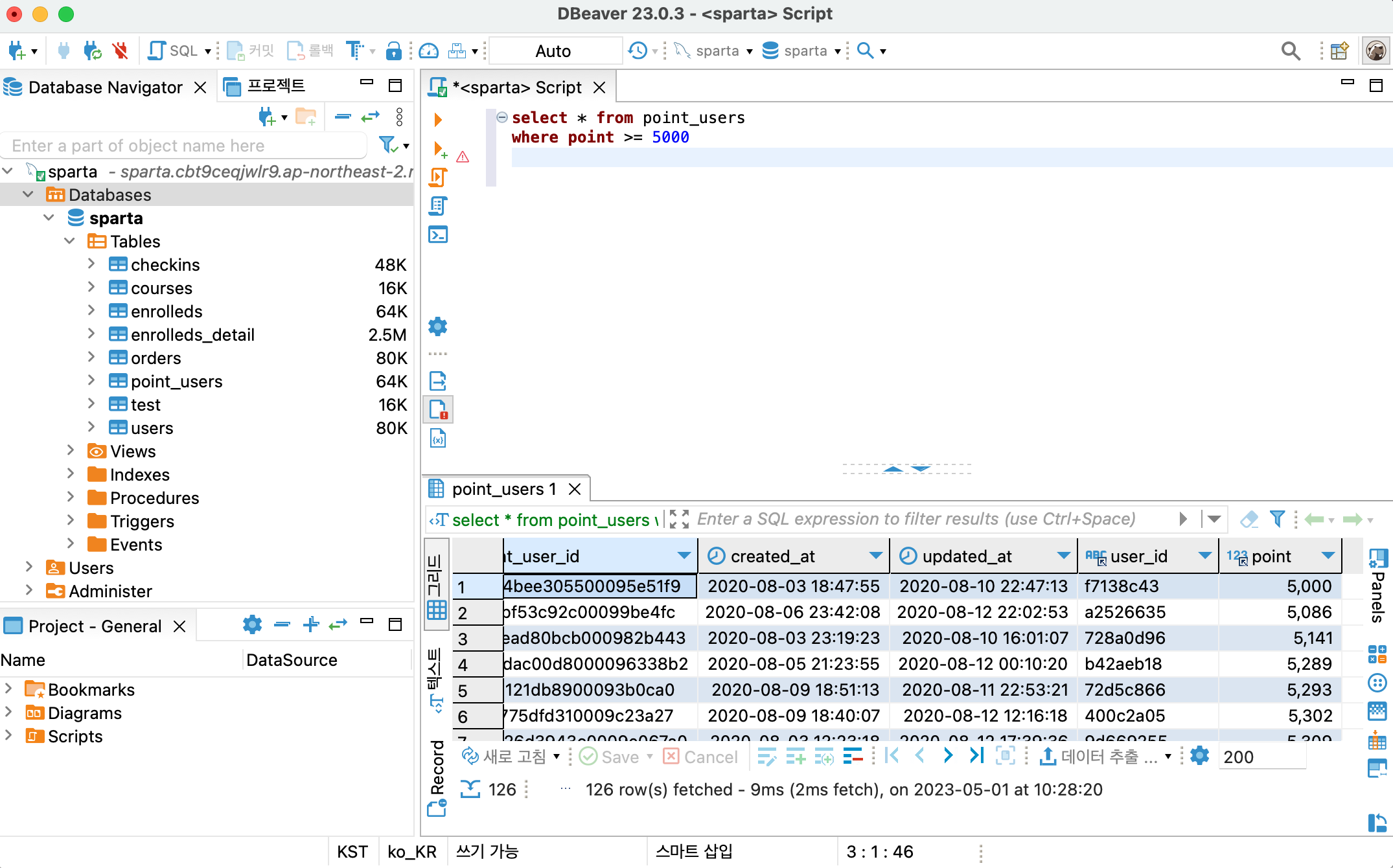Click the 롤백 rollback button
This screenshot has width=1393, height=868.
tap(310, 51)
